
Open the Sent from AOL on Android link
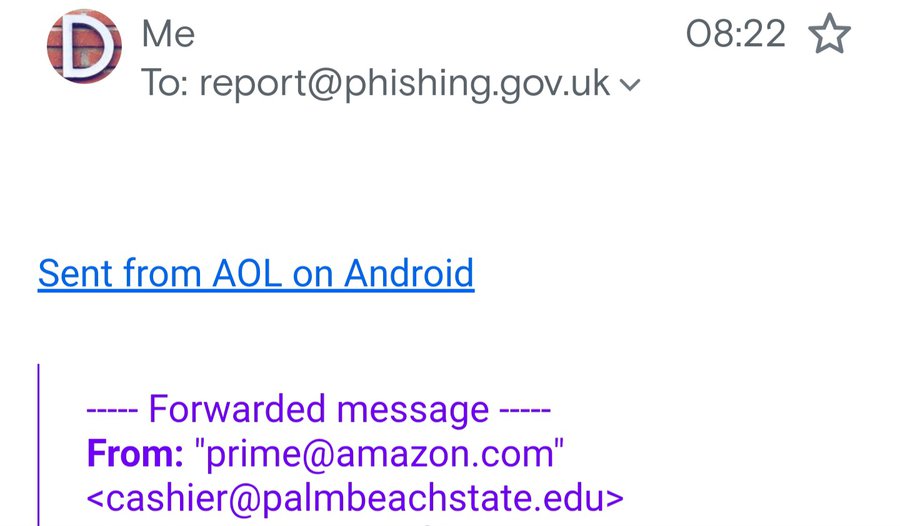(x=256, y=273)
